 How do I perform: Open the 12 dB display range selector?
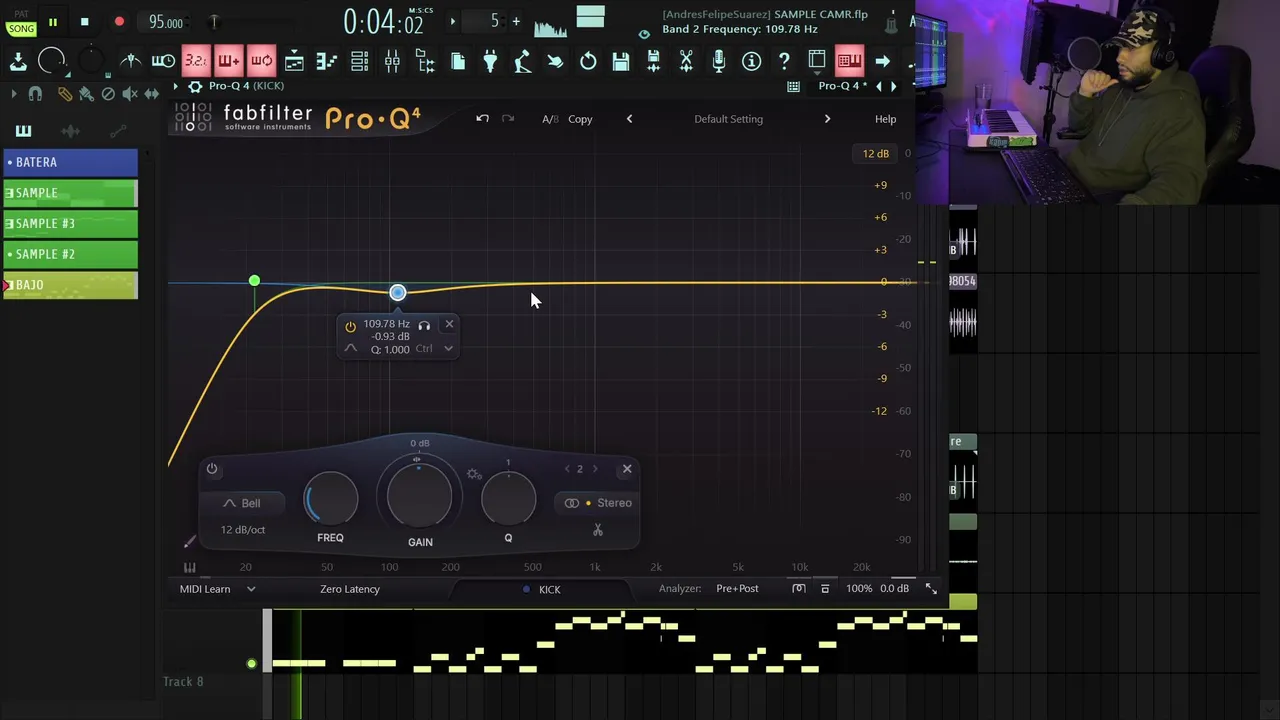tap(876, 153)
